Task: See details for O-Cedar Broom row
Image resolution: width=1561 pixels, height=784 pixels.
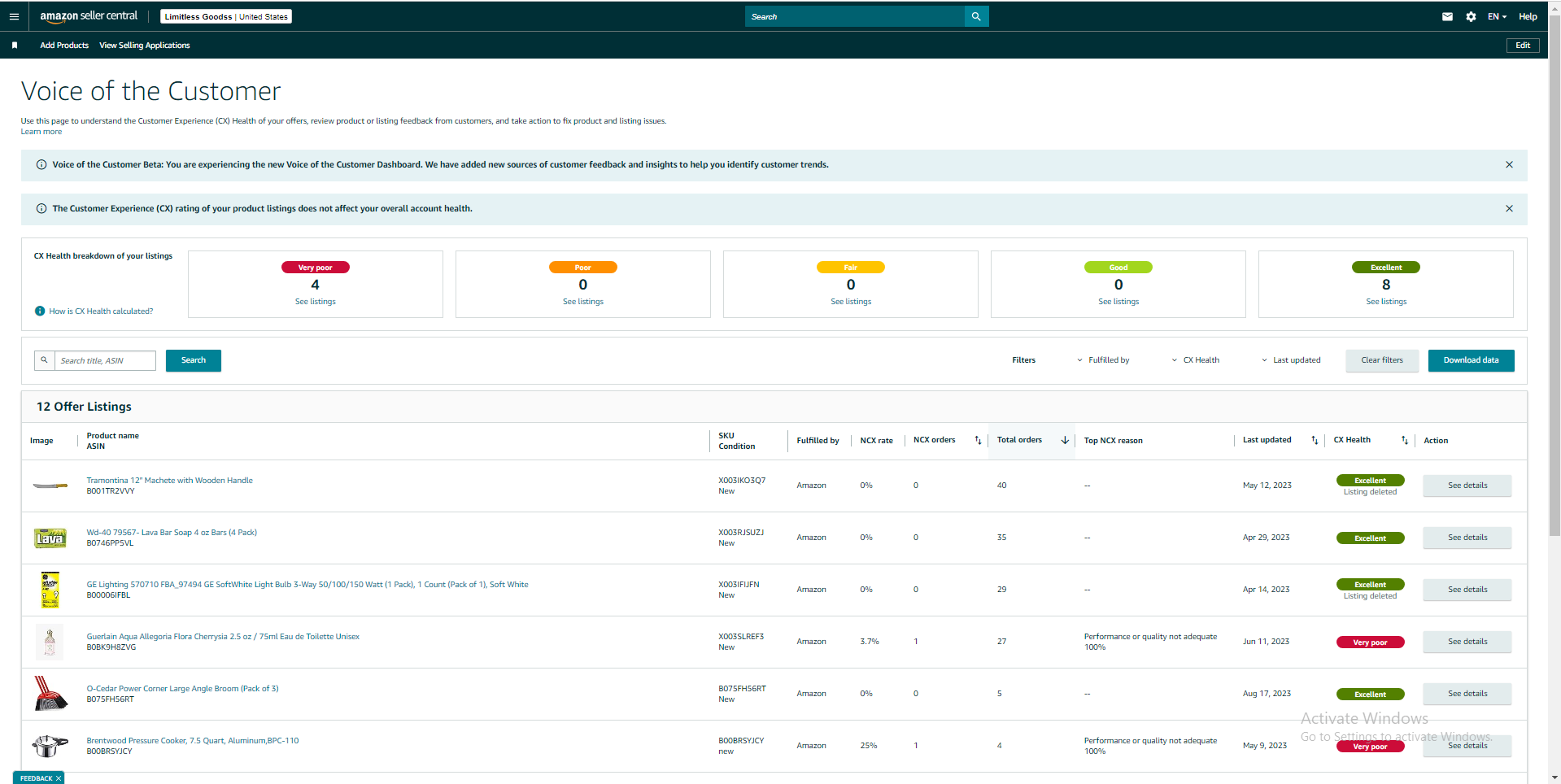Action: pos(1467,694)
